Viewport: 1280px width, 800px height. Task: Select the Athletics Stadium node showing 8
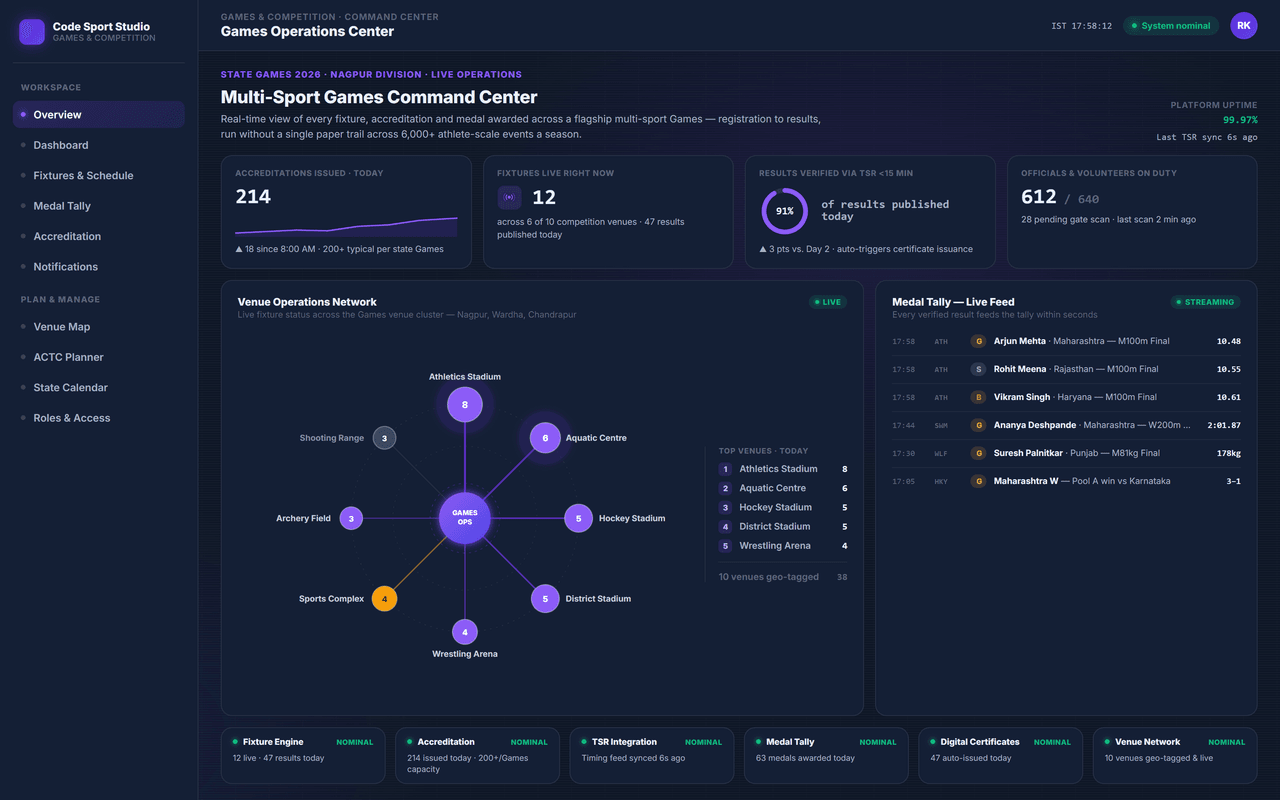[x=465, y=405]
